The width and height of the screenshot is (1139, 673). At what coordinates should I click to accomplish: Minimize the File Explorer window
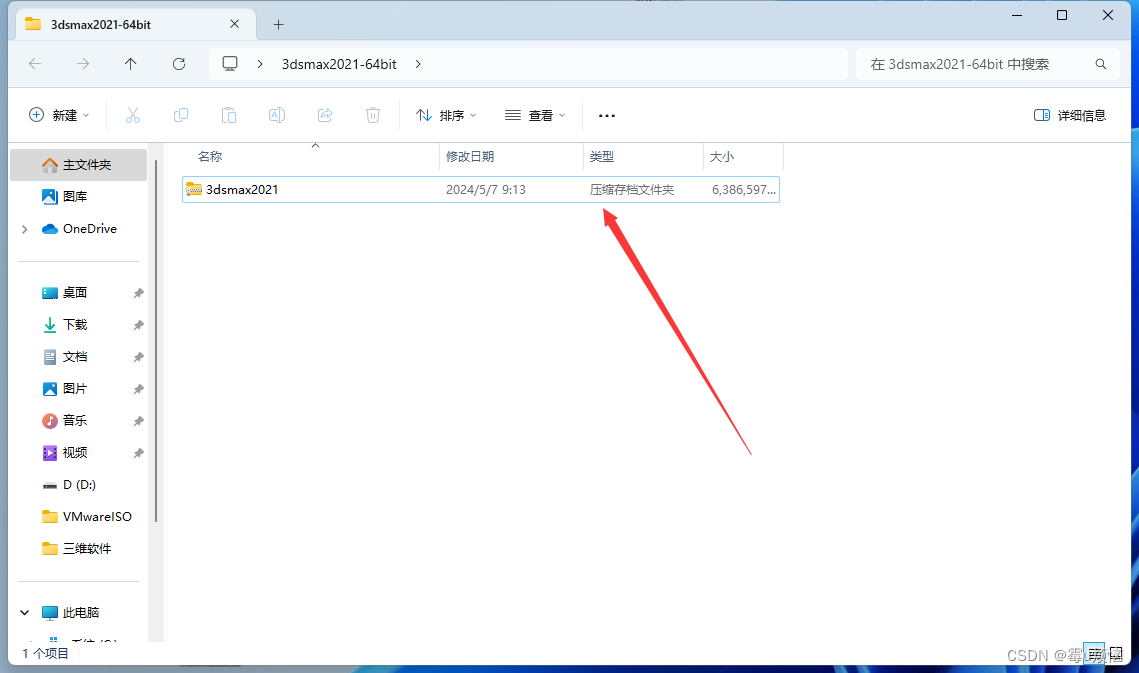1017,15
